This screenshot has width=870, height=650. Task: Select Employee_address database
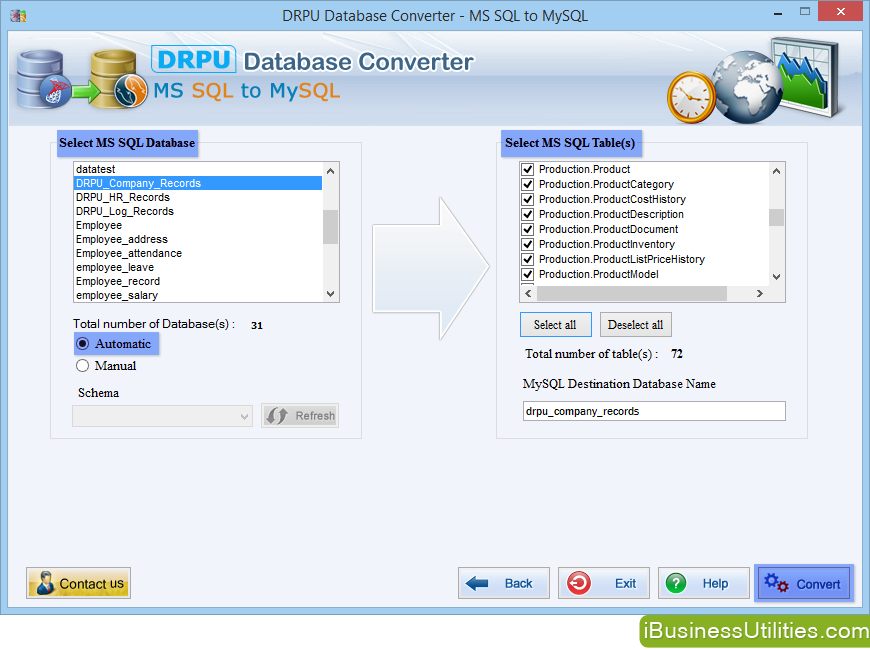tap(198, 239)
